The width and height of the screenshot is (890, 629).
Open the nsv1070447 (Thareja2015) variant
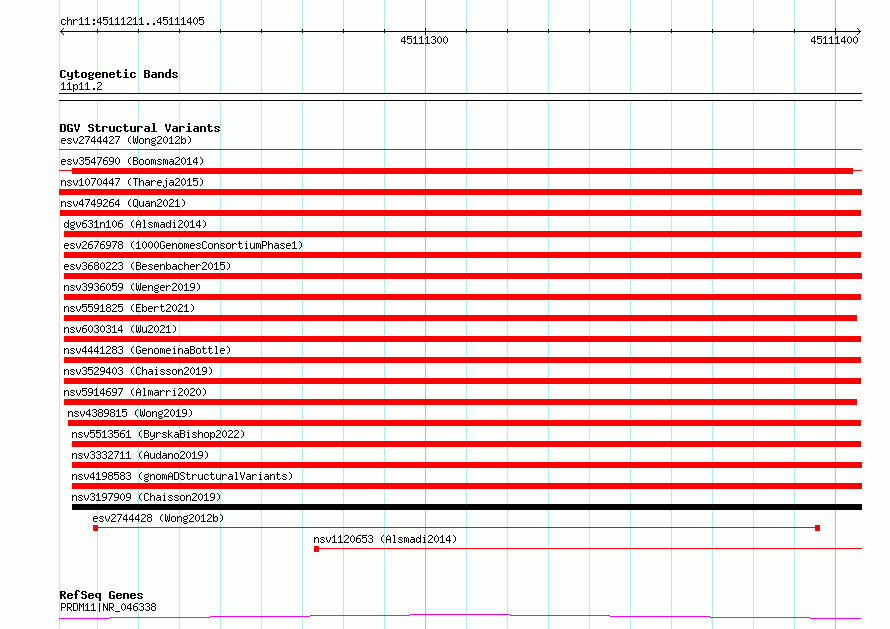pyautogui.click(x=132, y=182)
